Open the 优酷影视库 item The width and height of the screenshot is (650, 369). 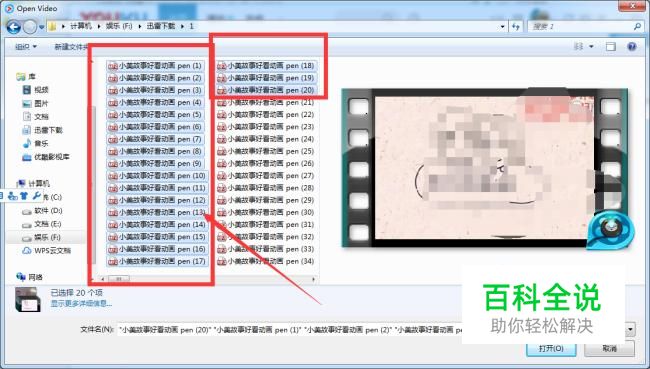coord(46,157)
